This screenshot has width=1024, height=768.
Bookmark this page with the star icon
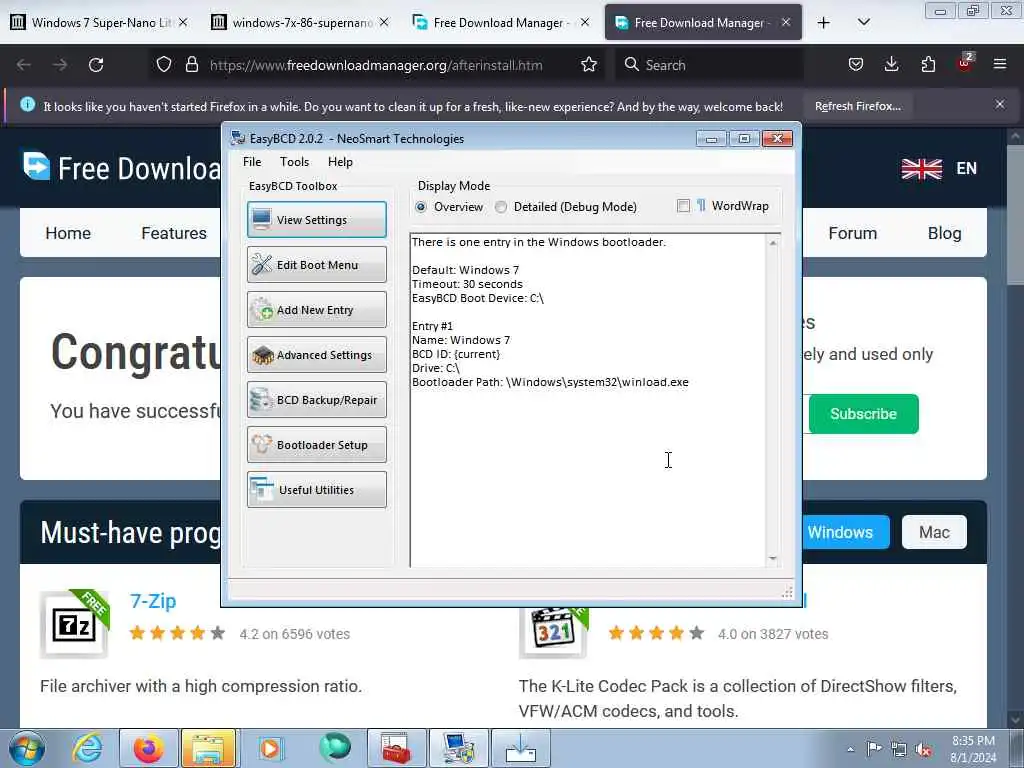(589, 65)
